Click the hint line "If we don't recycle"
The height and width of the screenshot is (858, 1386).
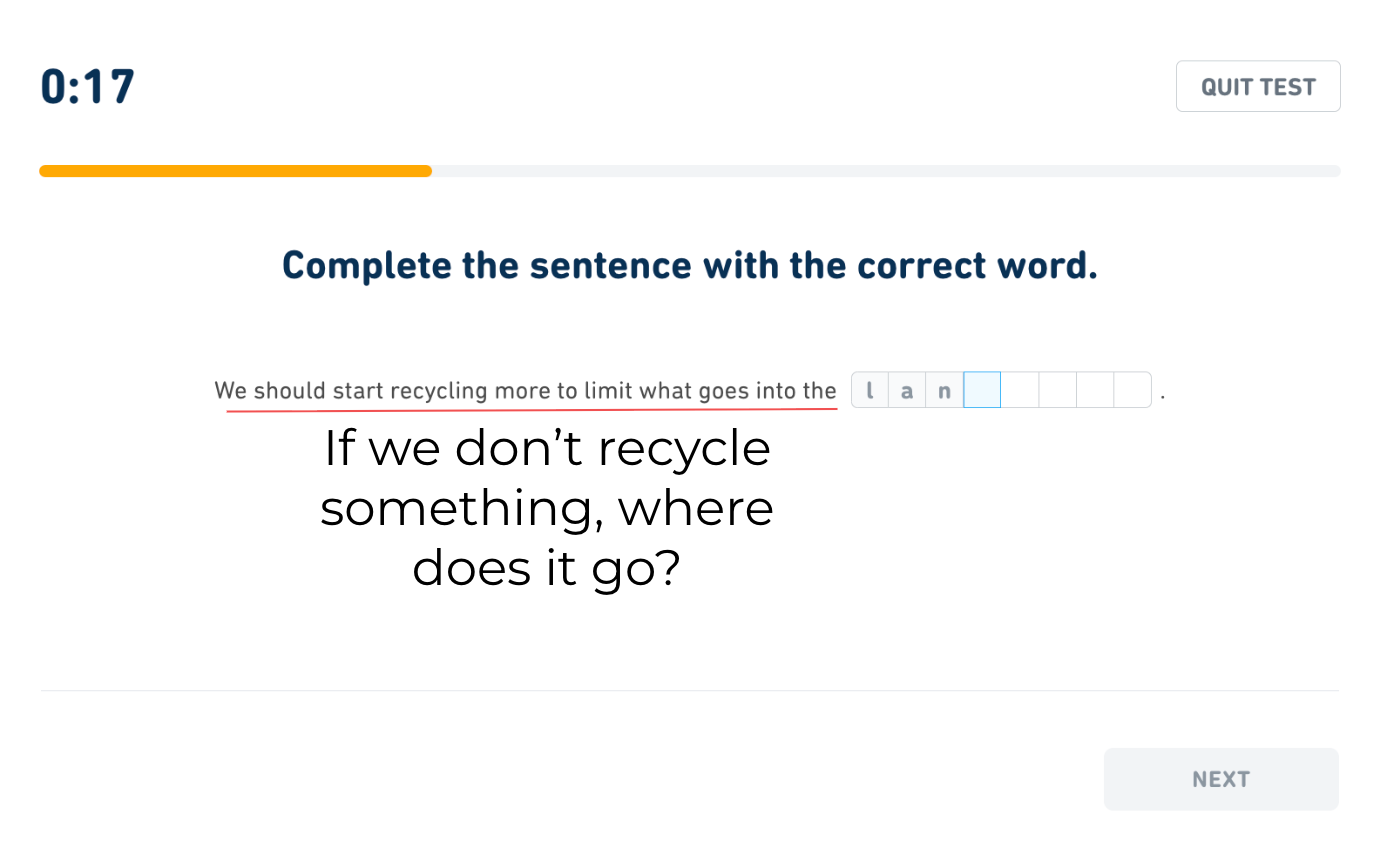point(547,450)
